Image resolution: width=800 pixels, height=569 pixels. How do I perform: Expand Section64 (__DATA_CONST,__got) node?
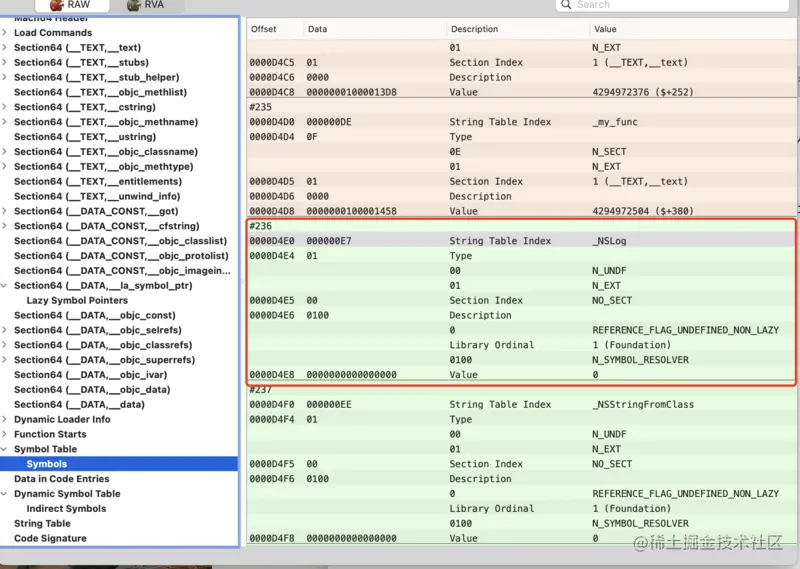5,211
